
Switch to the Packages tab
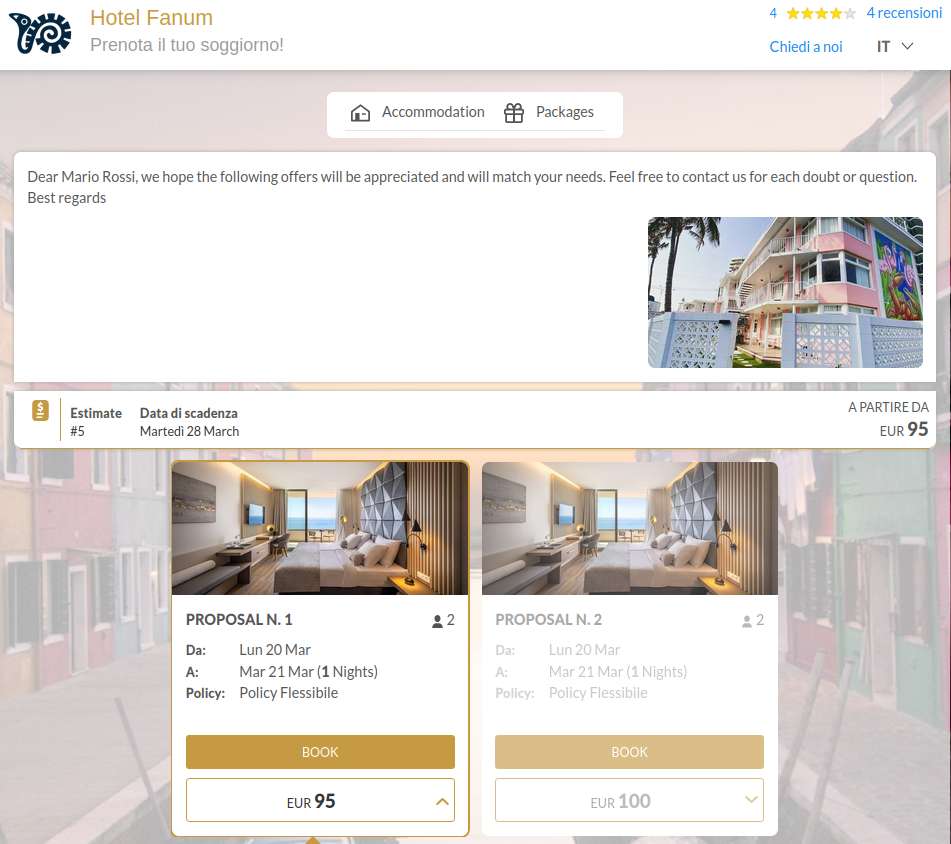pyautogui.click(x=549, y=113)
